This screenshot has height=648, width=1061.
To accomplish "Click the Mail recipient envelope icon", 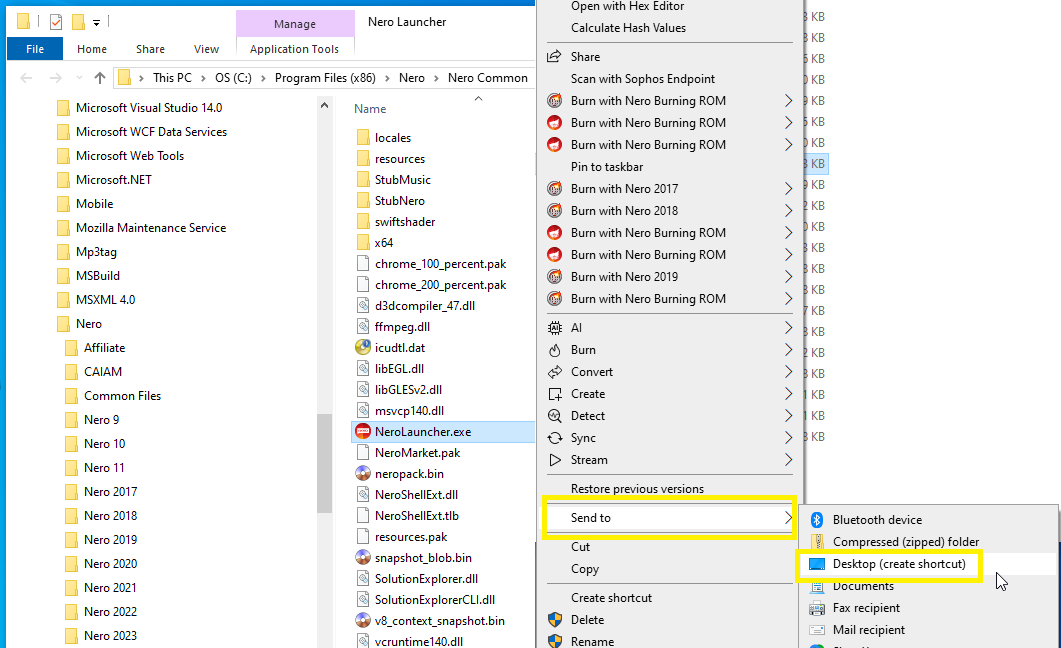I will [x=817, y=630].
